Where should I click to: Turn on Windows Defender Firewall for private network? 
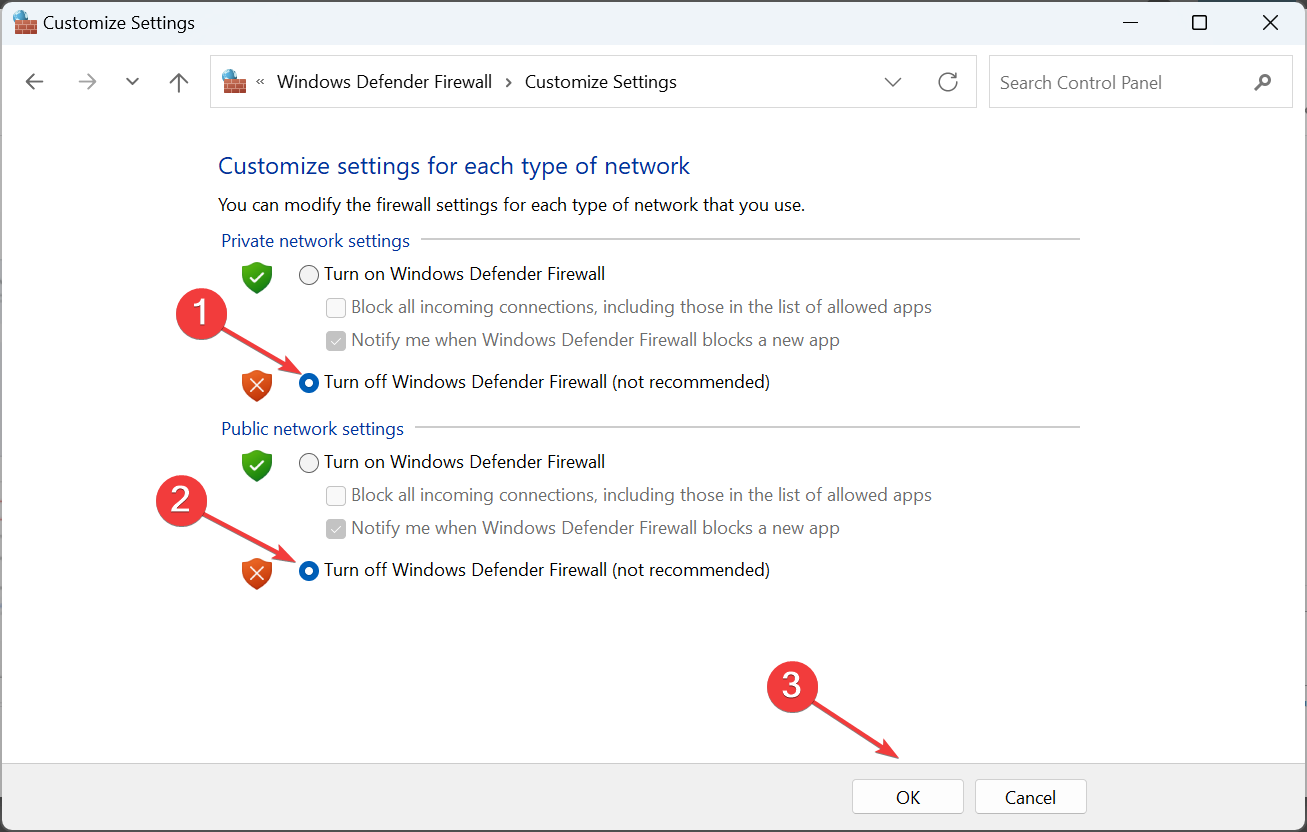coord(309,275)
